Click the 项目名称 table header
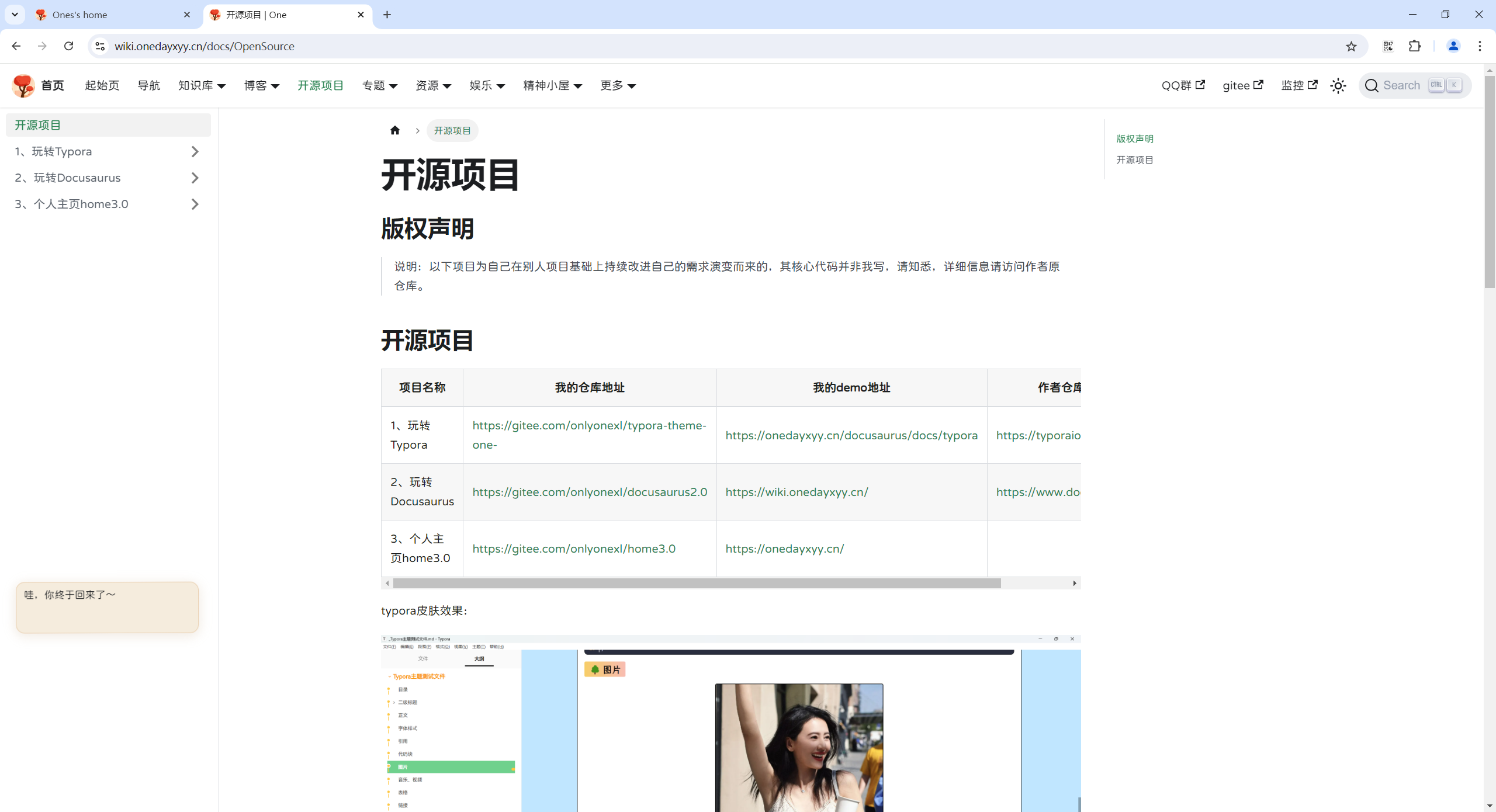1496x812 pixels. coord(422,387)
